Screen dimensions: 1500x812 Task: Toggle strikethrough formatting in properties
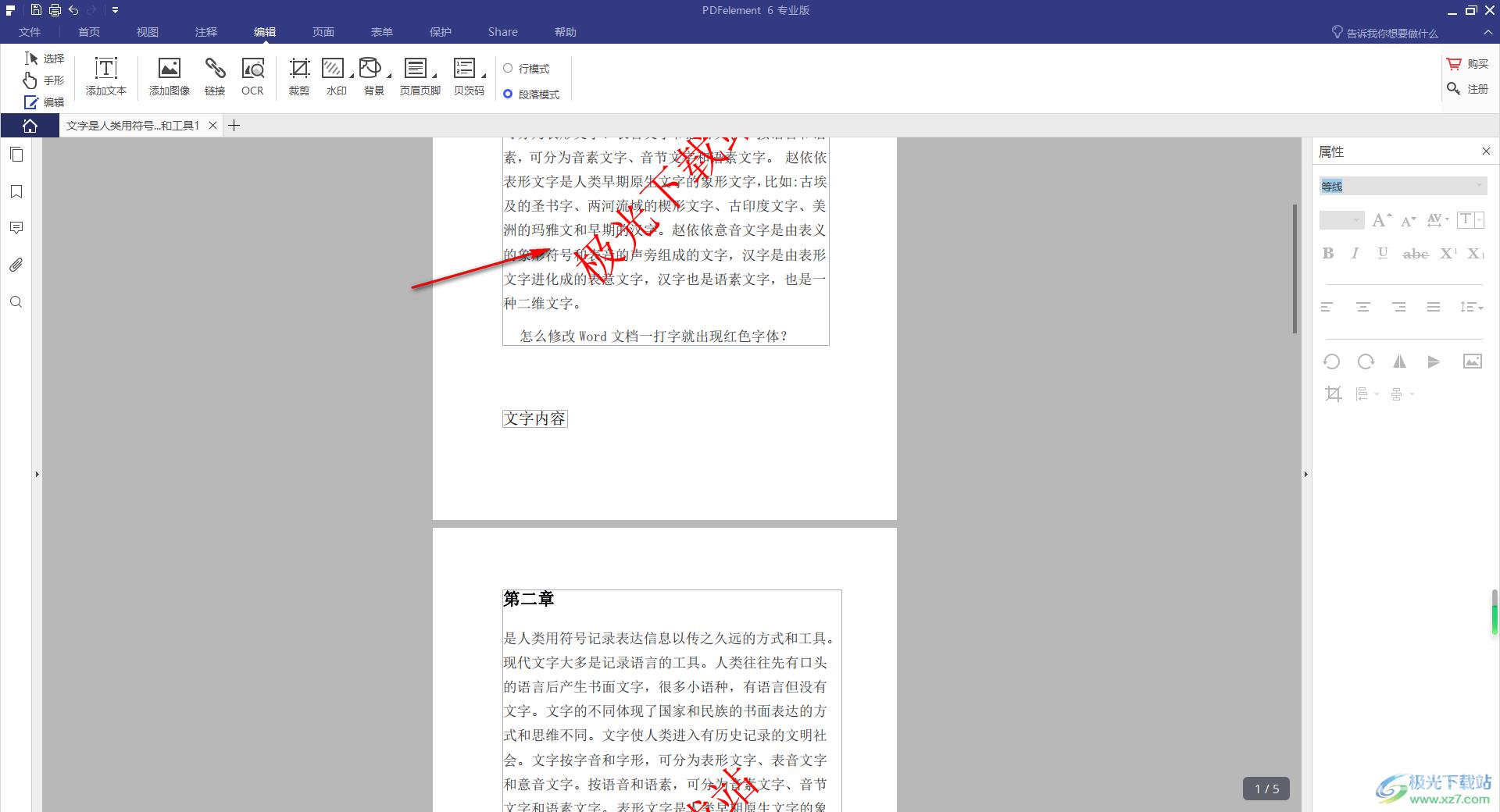point(1416,254)
